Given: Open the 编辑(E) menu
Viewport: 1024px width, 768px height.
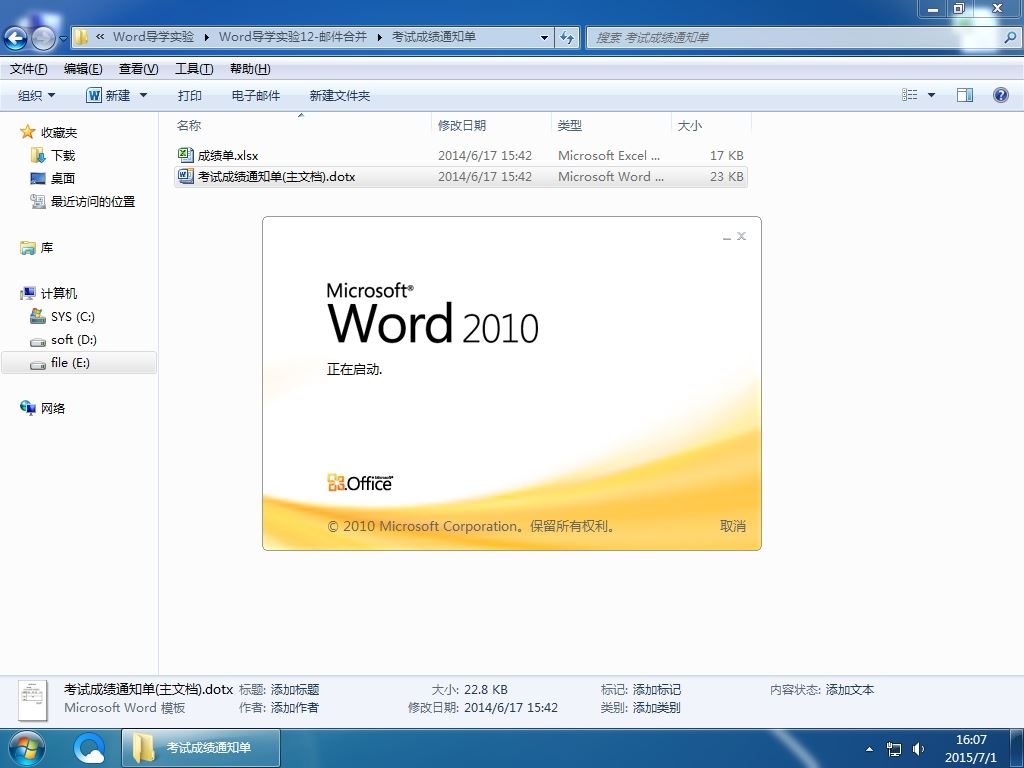Looking at the screenshot, I should (83, 69).
